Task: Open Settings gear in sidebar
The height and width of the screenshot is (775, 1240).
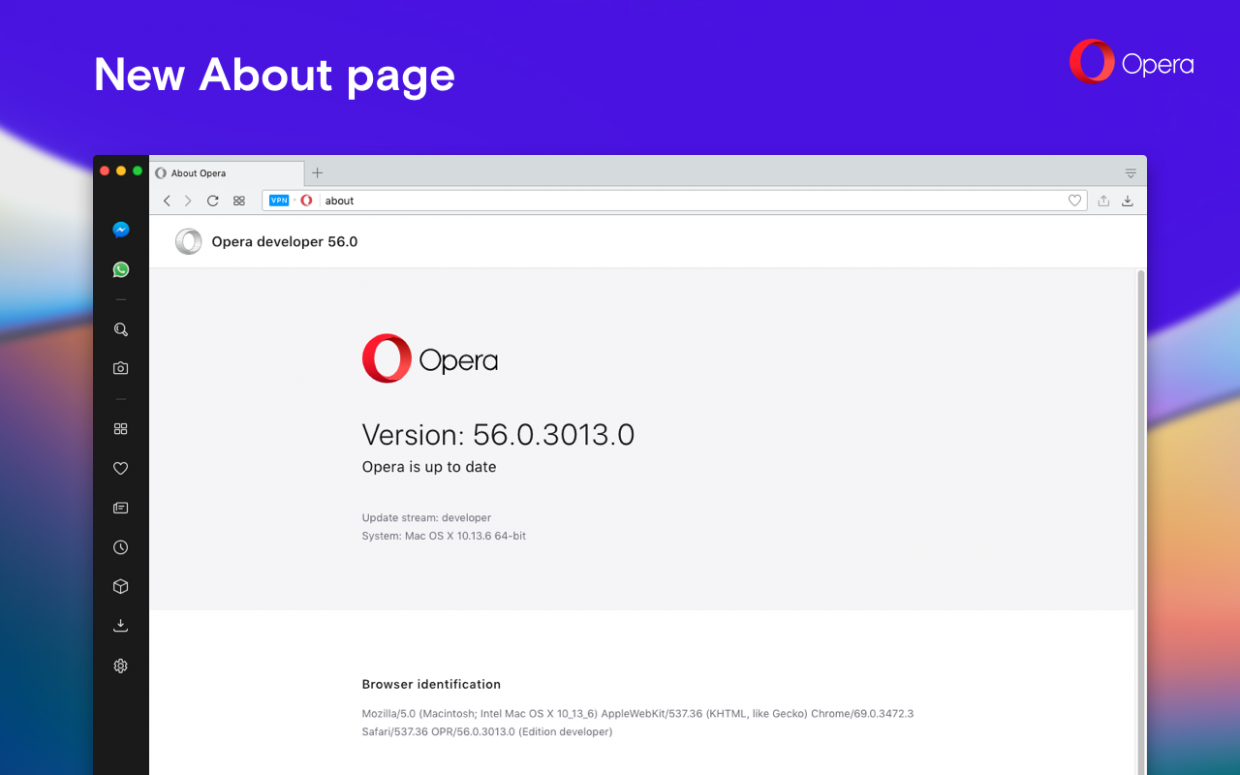Action: (121, 666)
